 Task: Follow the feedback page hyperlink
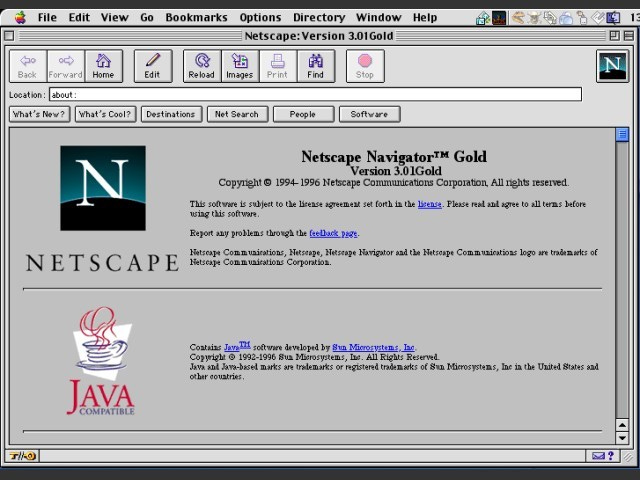point(333,233)
